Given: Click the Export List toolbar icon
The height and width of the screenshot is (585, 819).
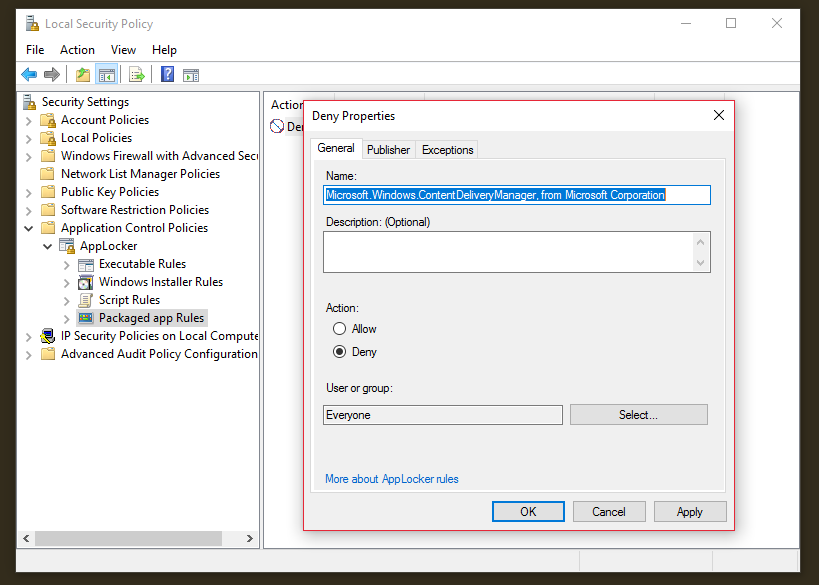Looking at the screenshot, I should click(x=137, y=75).
